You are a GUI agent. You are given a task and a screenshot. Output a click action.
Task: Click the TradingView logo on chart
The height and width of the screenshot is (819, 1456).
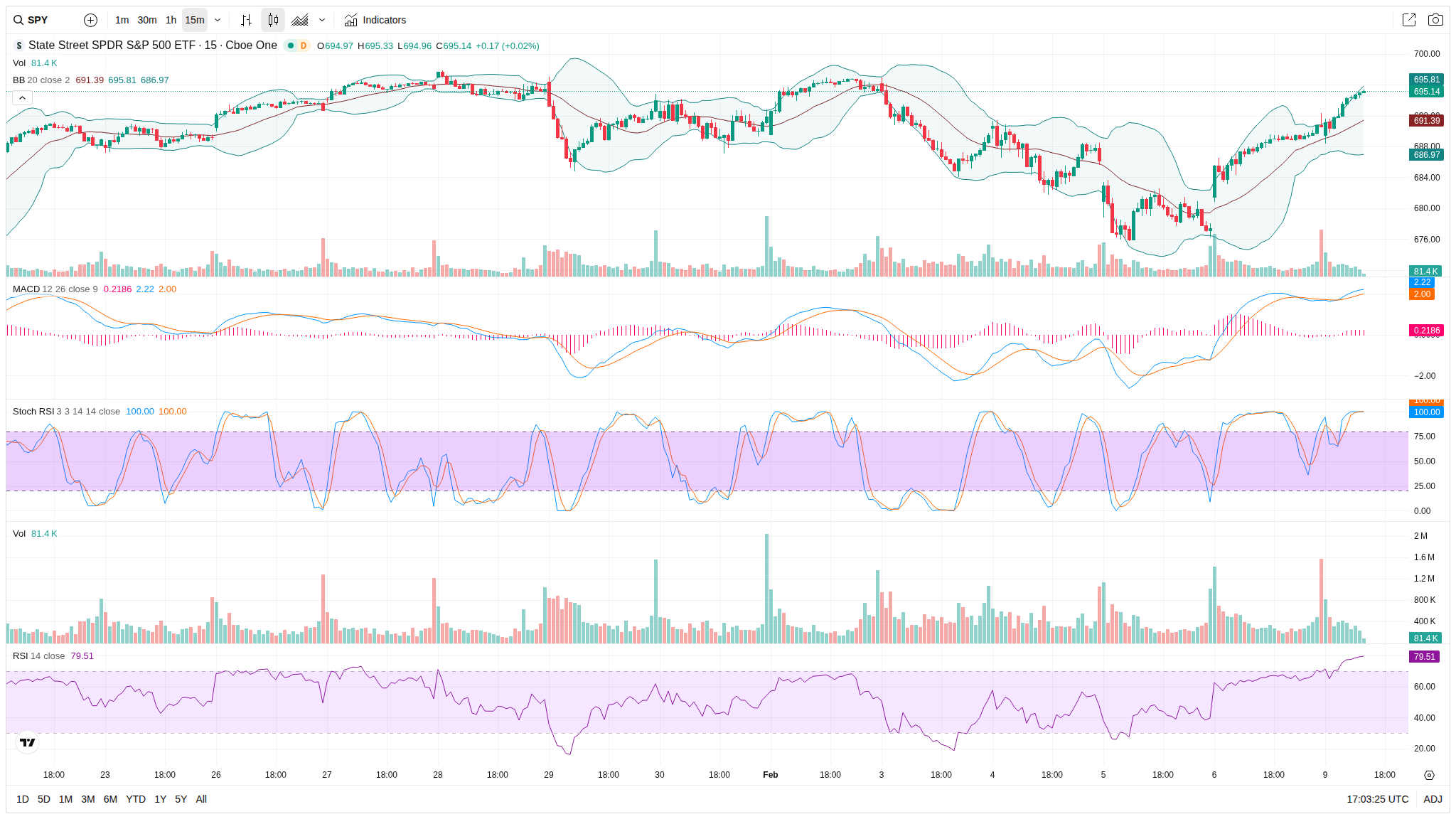tap(28, 742)
